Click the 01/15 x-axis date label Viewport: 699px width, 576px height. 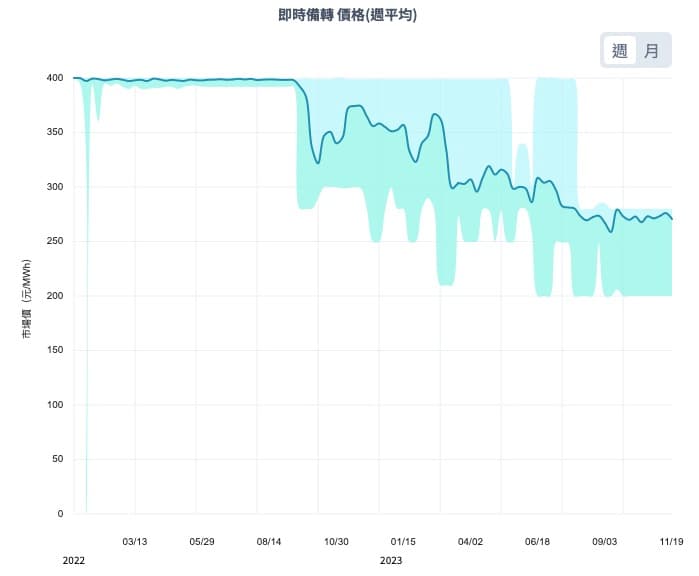coord(403,541)
